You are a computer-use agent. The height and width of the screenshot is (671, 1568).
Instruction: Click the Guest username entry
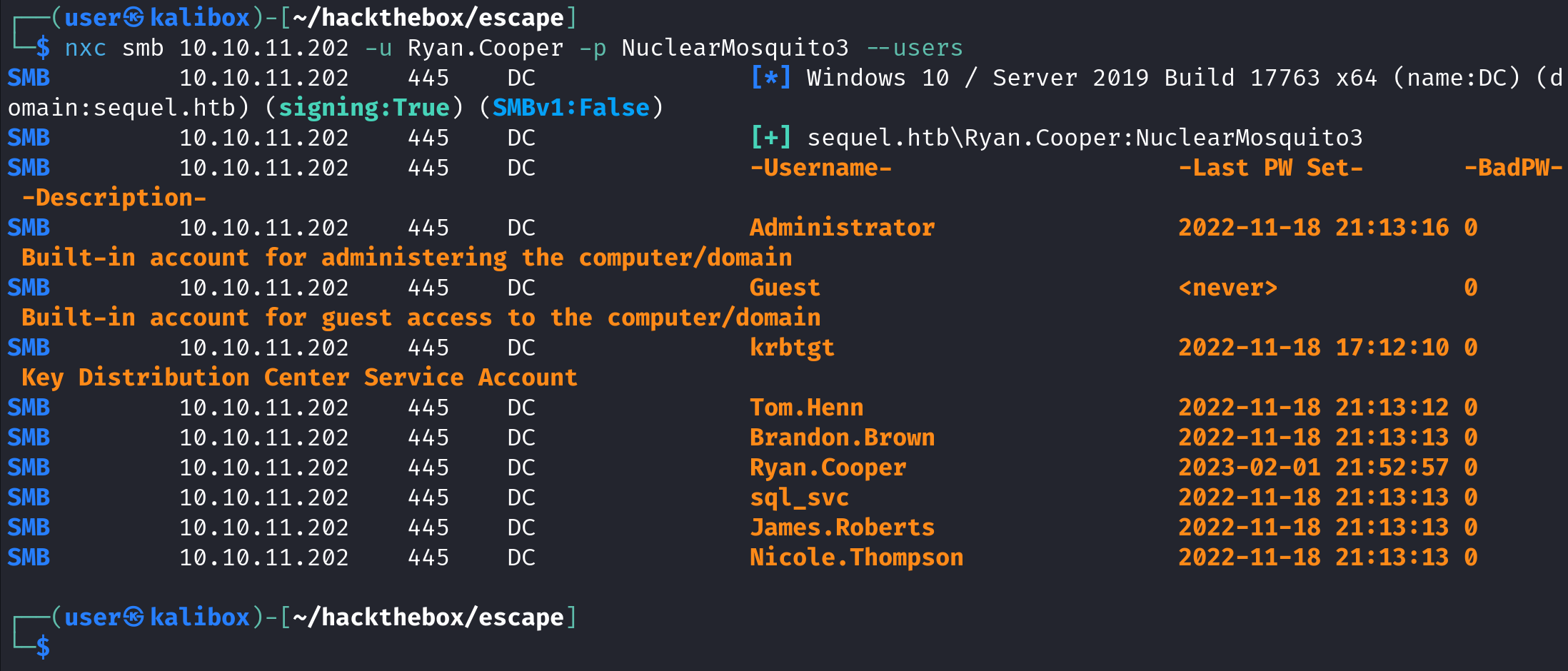pos(784,288)
